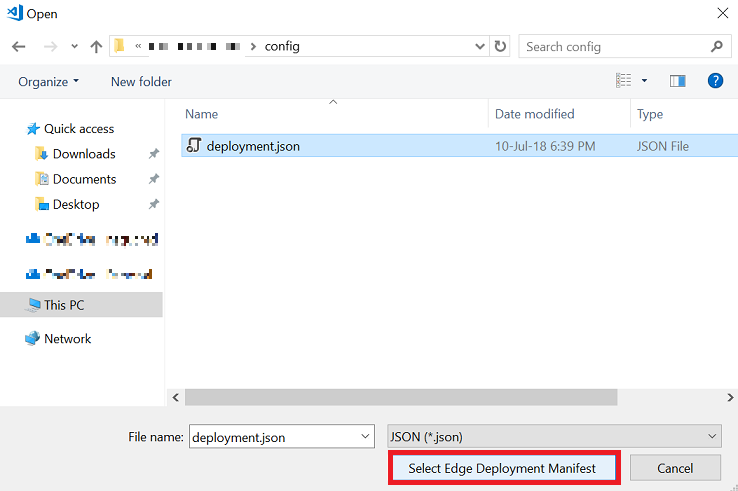This screenshot has height=491, width=738.
Task: Click the pin icon beside Documents
Action: tap(153, 179)
